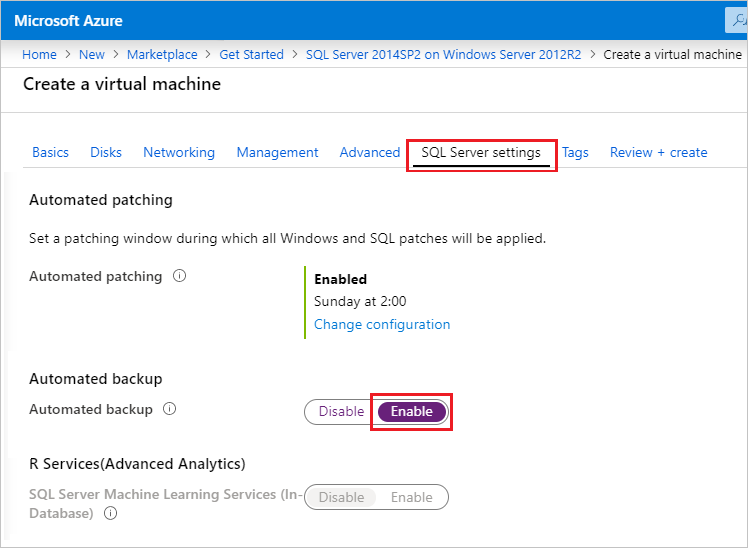Open Marketplace breadcrumb link
Image resolution: width=749 pixels, height=551 pixels.
[162, 54]
